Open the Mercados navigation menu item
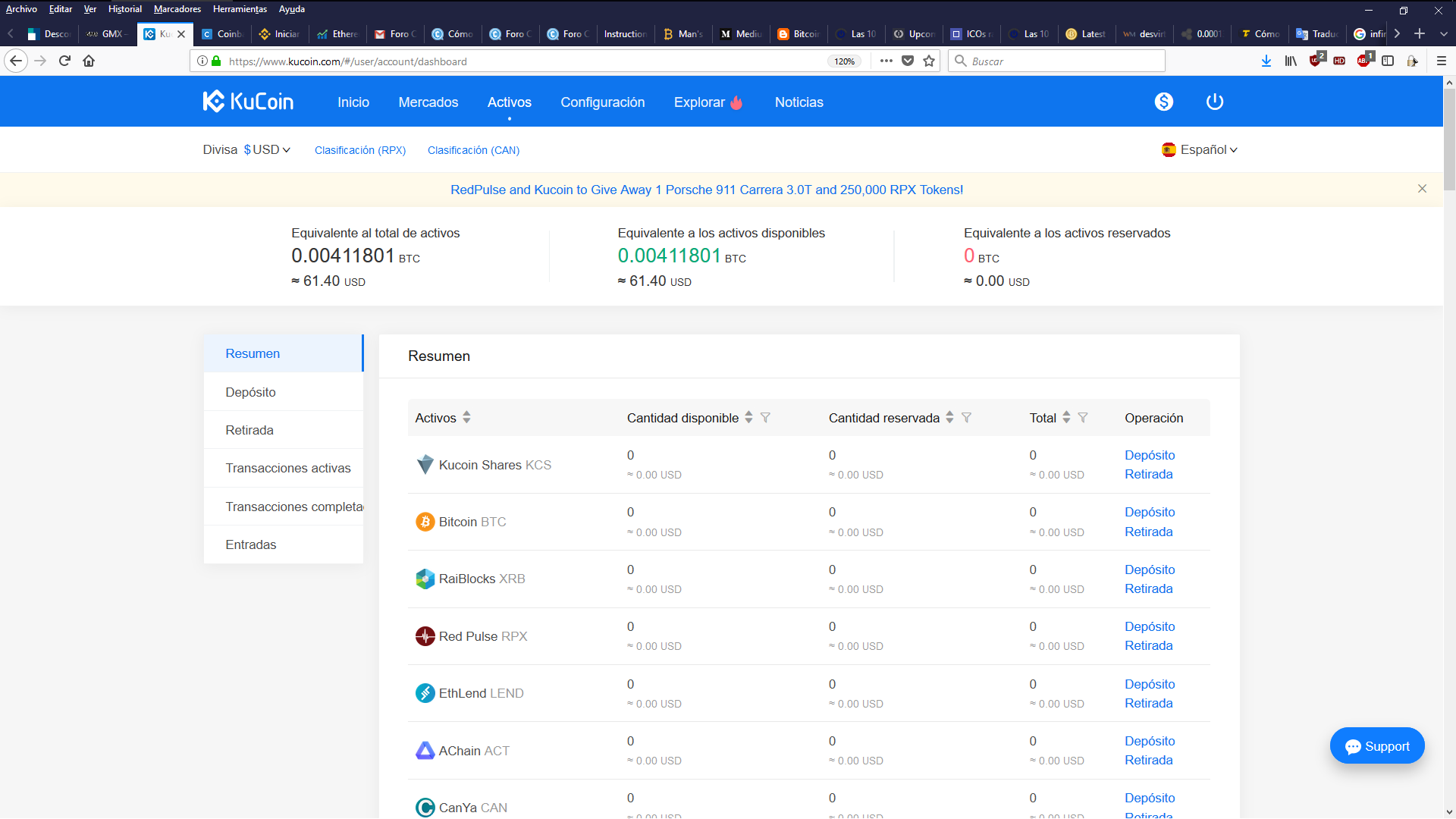 [428, 102]
